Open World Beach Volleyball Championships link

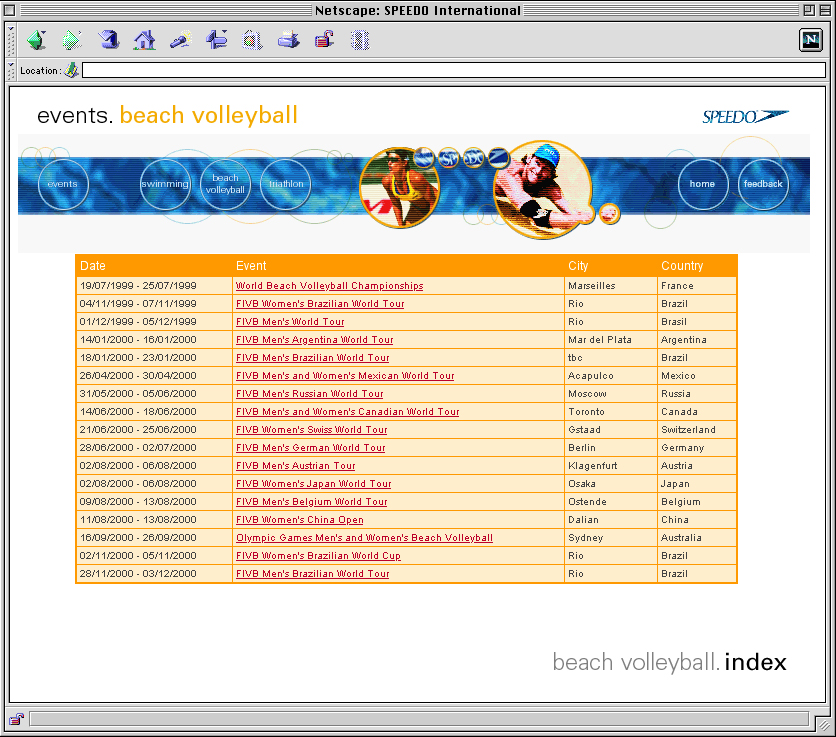(329, 286)
